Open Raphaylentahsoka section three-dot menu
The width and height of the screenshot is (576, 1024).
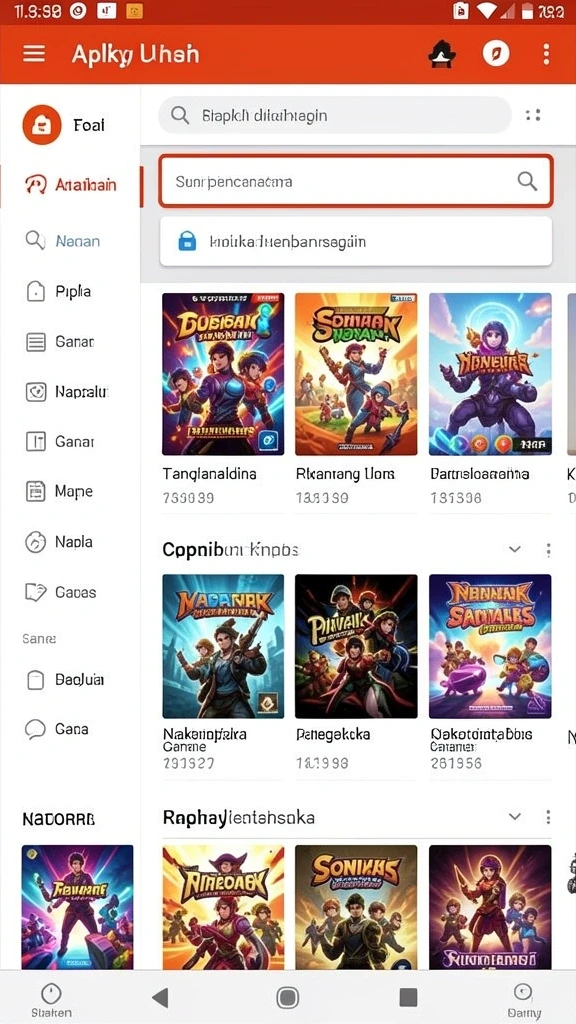[x=549, y=817]
